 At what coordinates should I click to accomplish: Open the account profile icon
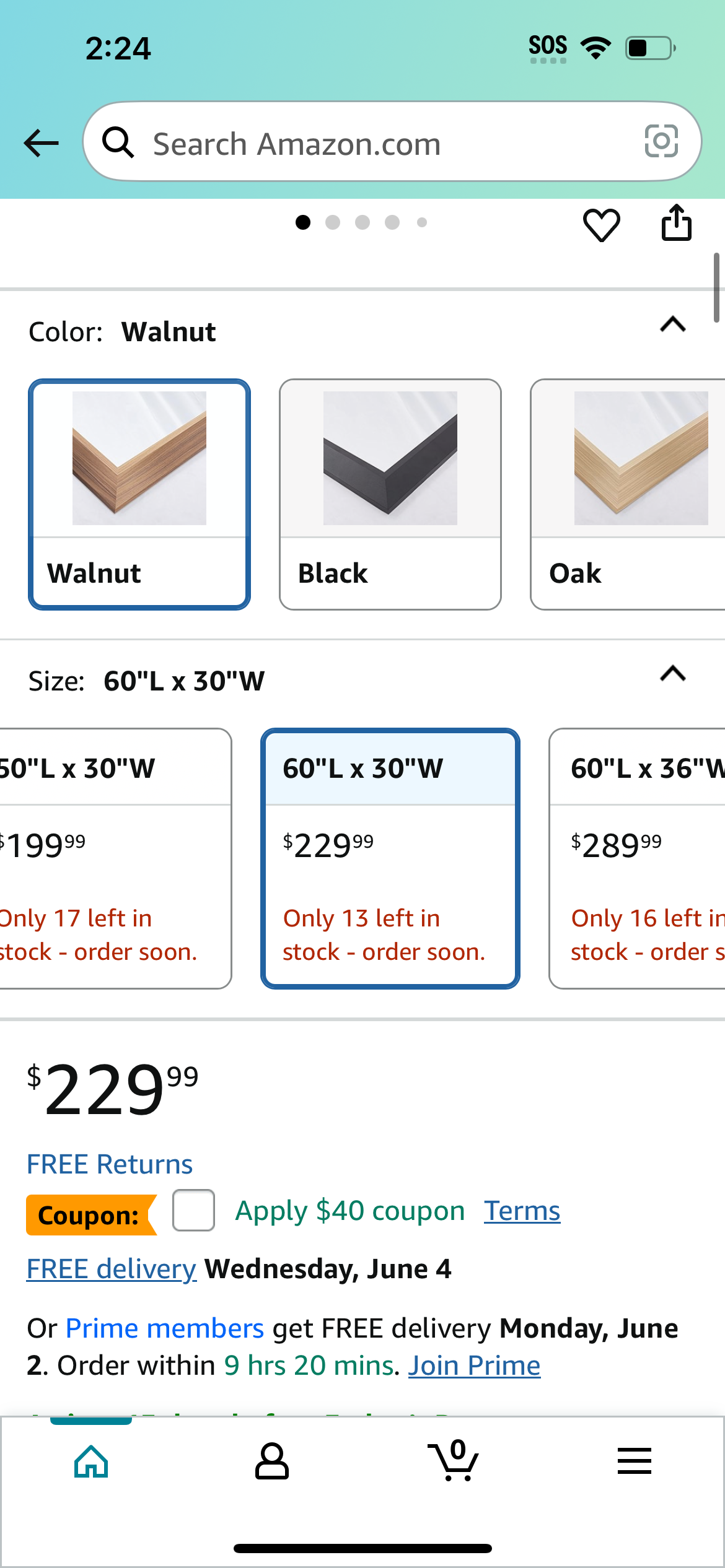(x=272, y=1461)
